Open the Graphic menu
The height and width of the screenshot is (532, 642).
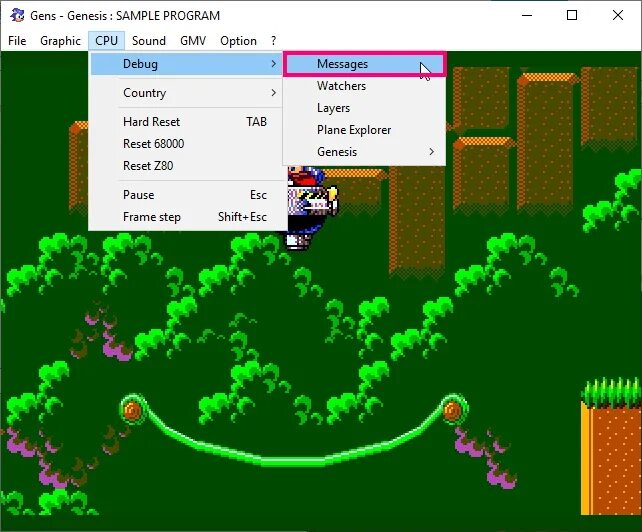[x=60, y=41]
